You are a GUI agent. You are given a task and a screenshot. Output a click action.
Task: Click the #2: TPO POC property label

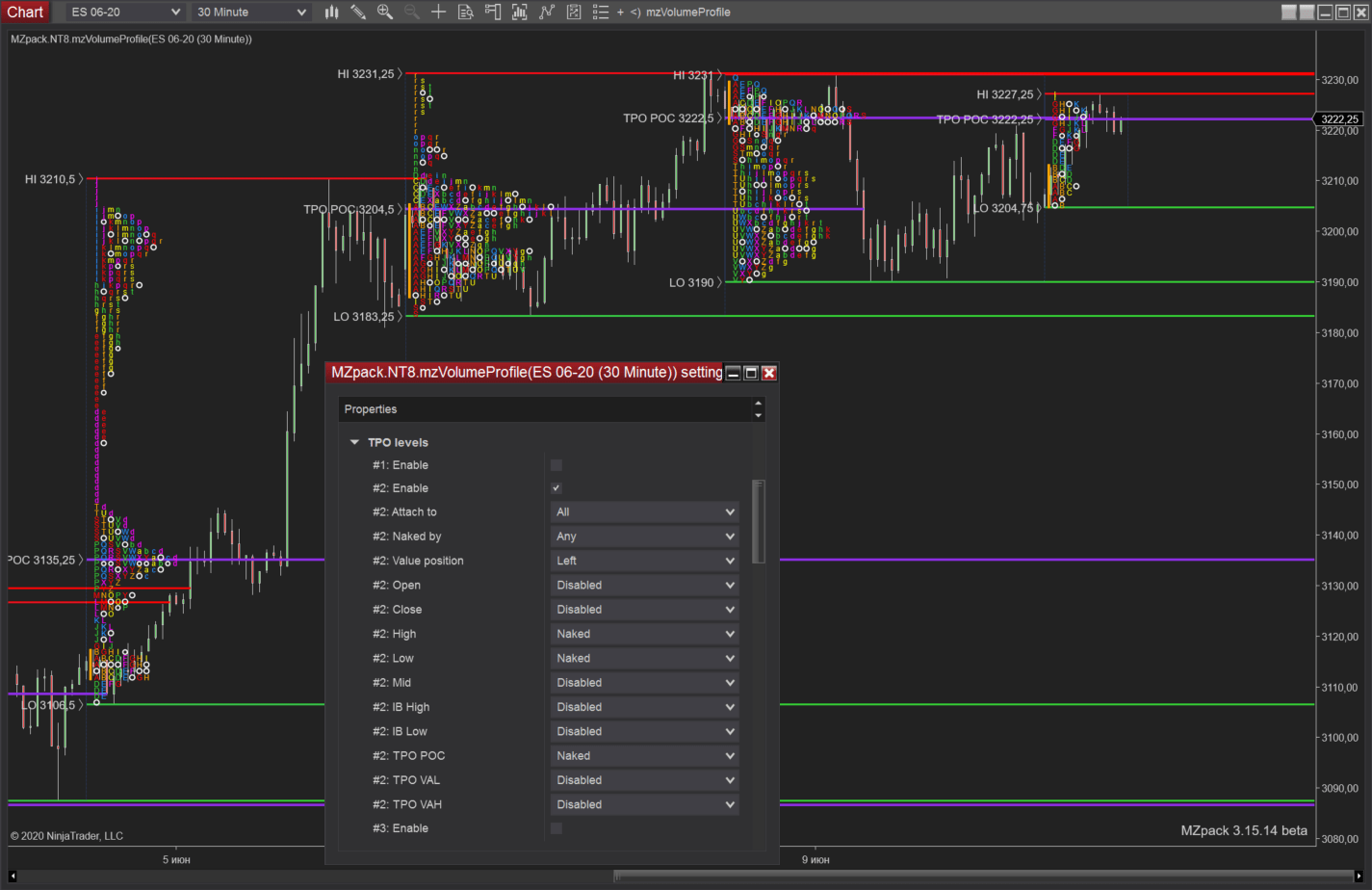point(409,756)
